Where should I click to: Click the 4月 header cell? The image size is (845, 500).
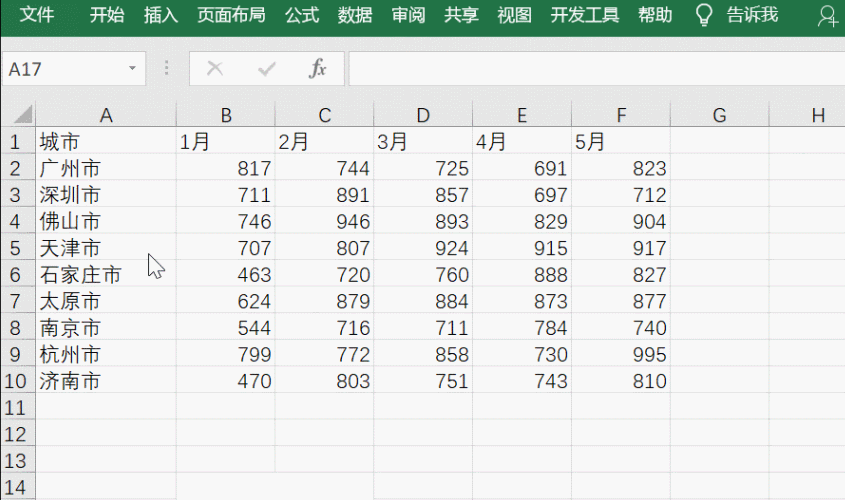(x=522, y=141)
